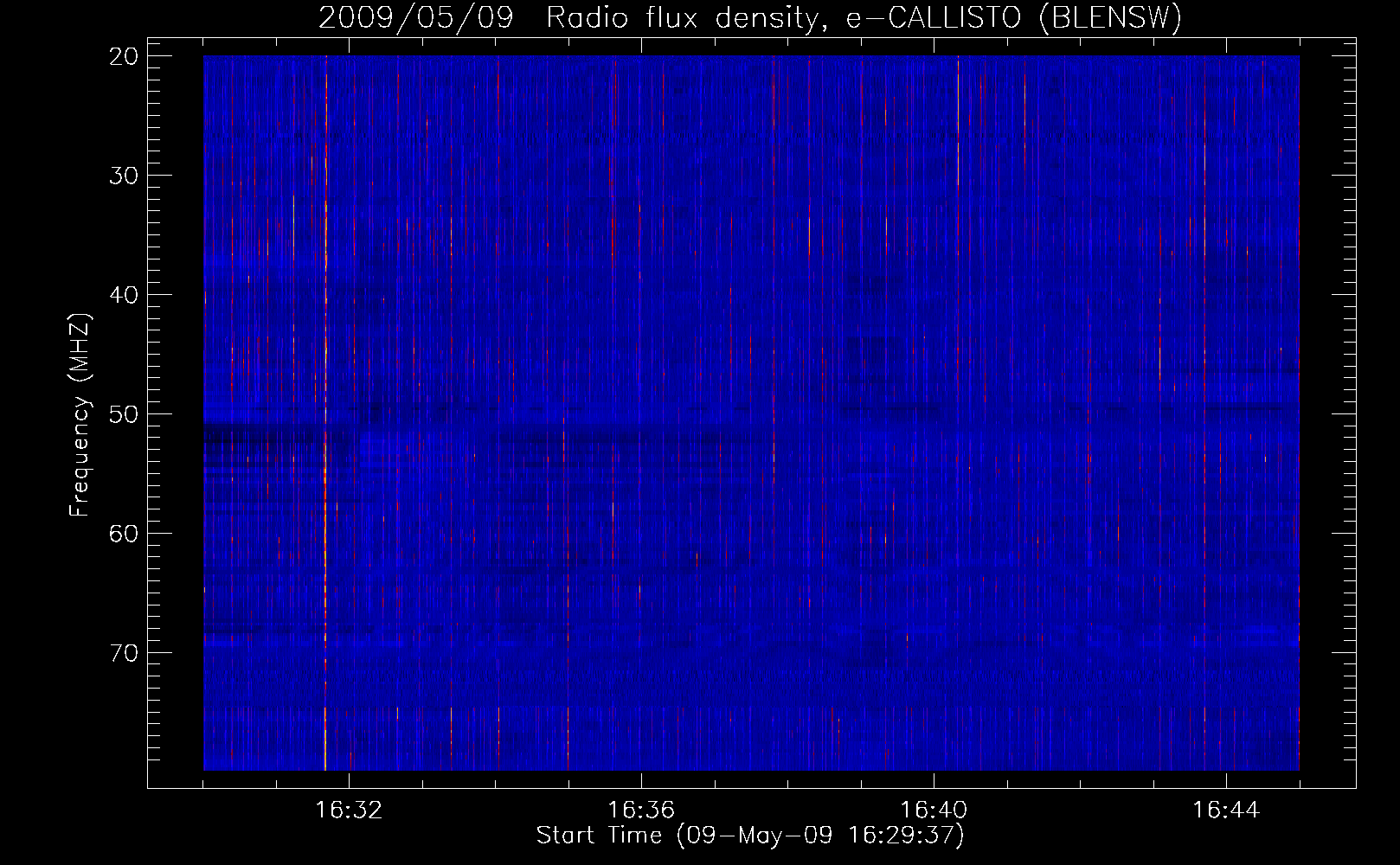Click the 60 frequency tick label
This screenshot has height=865, width=1400.
[125, 534]
